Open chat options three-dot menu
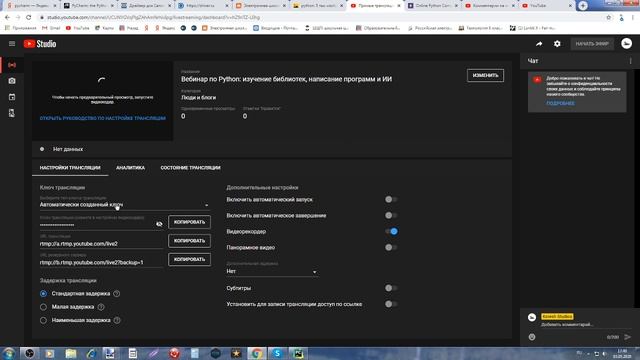This screenshot has height=360, width=640. point(630,61)
